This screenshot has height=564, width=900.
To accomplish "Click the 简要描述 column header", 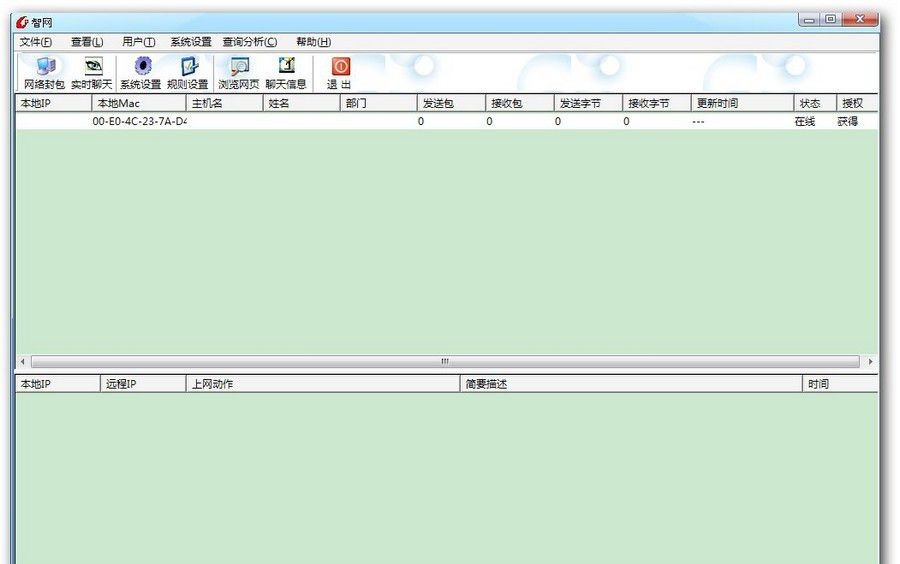I will [631, 384].
